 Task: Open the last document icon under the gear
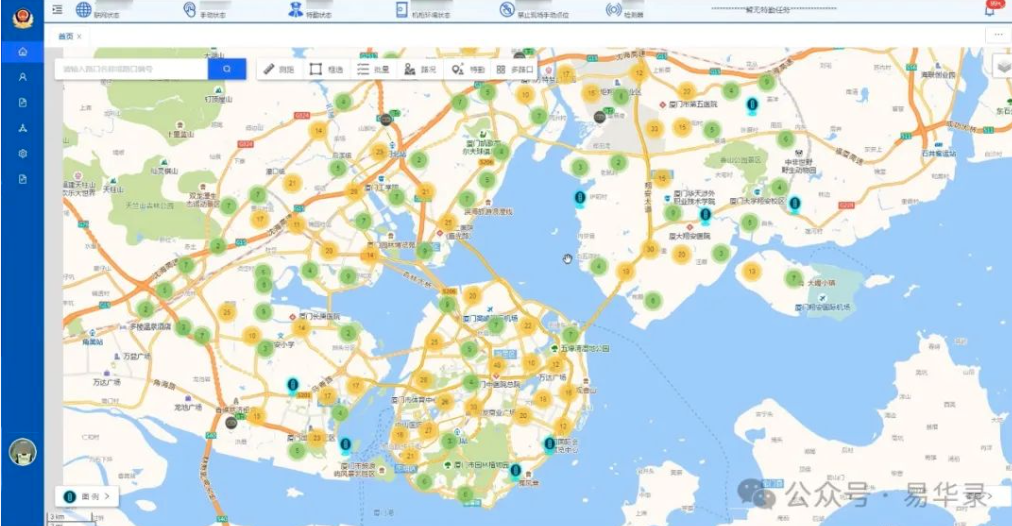point(23,179)
